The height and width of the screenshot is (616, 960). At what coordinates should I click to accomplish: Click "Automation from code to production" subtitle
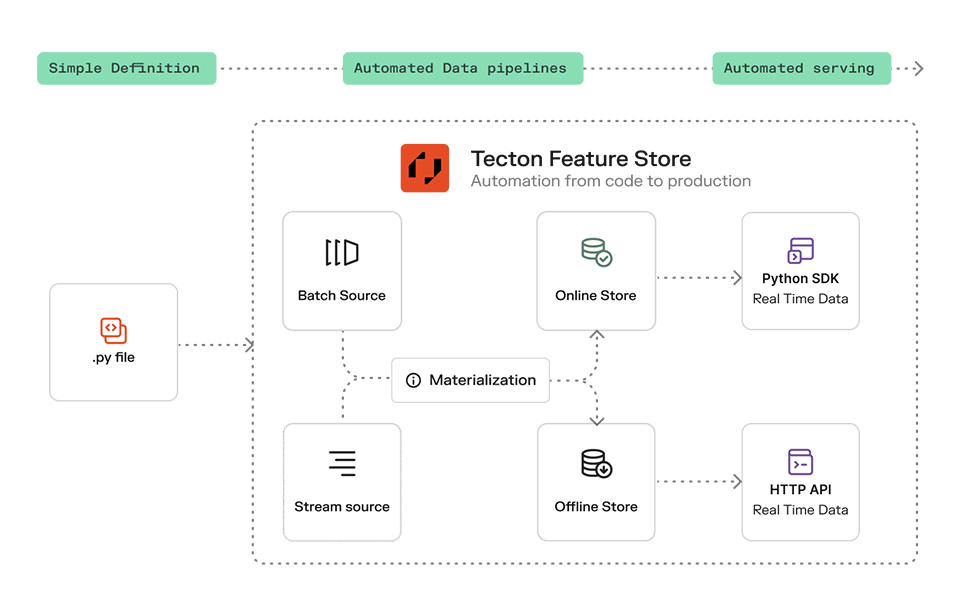point(610,181)
